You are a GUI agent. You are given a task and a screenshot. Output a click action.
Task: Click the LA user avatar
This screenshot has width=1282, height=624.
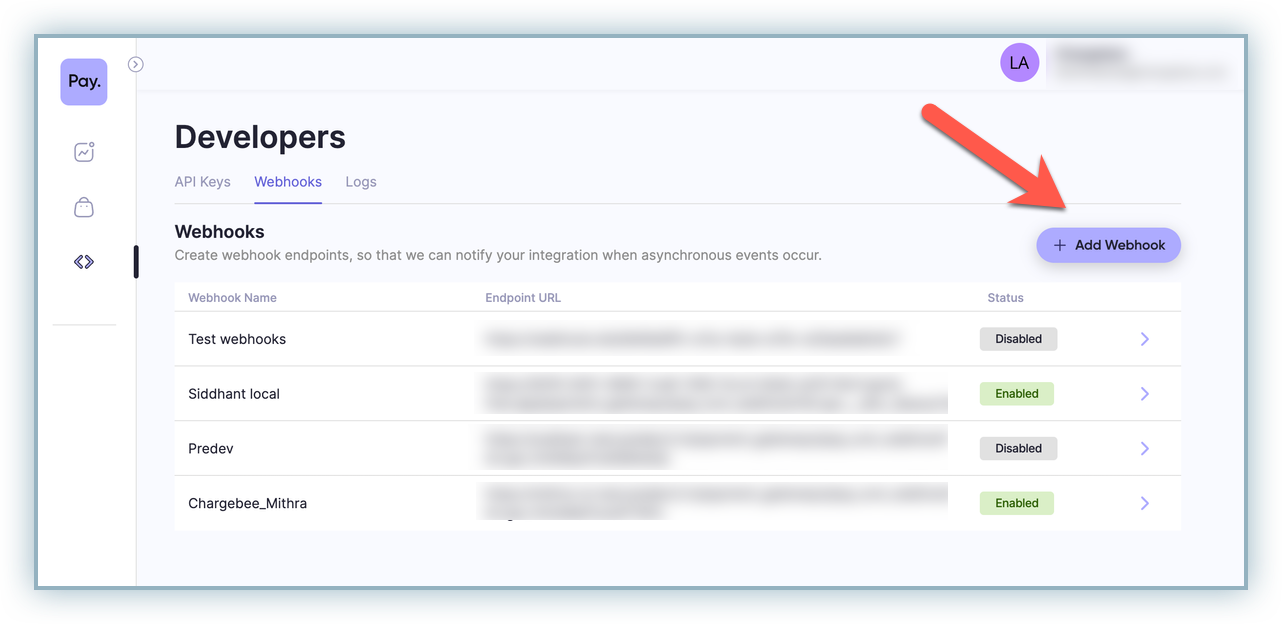click(x=1019, y=63)
